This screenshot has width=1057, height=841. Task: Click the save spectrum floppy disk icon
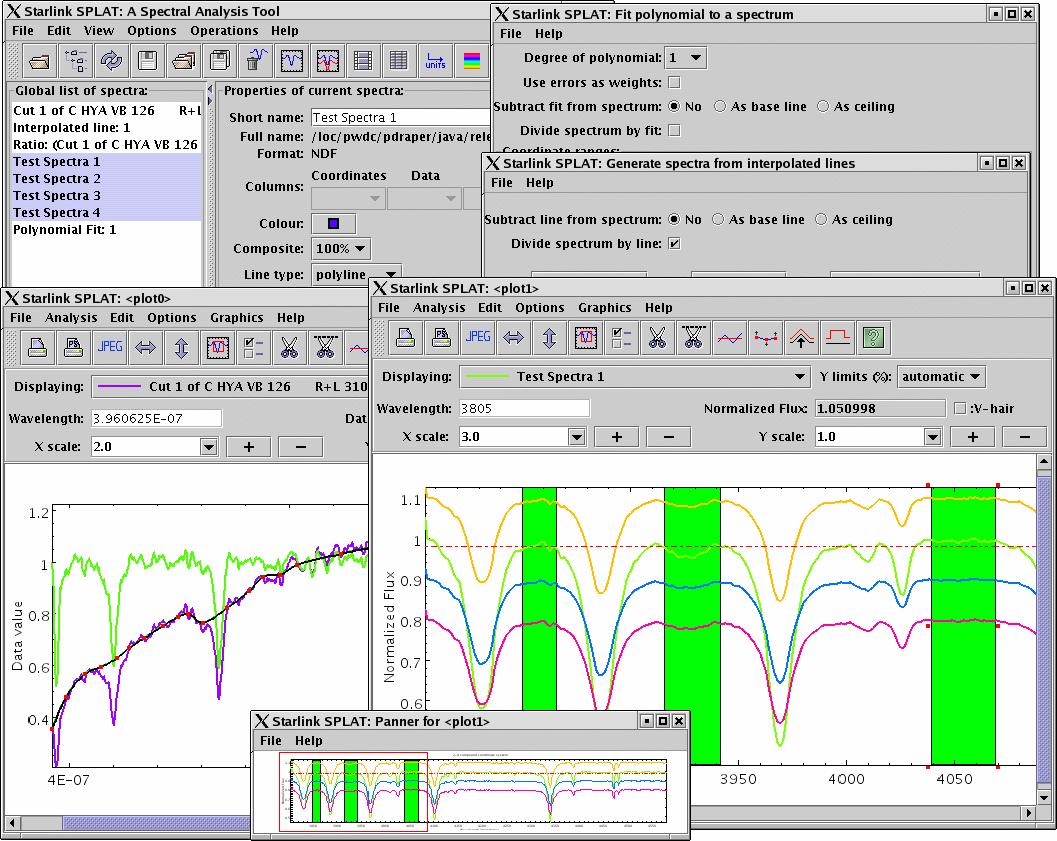click(x=148, y=61)
